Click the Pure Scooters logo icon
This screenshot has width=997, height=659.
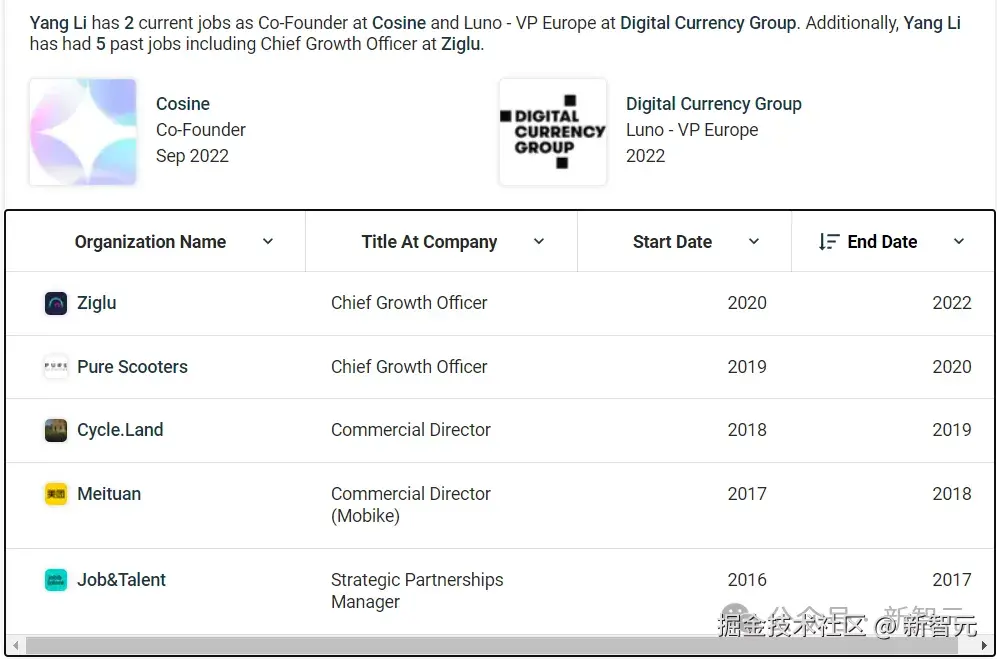[56, 367]
